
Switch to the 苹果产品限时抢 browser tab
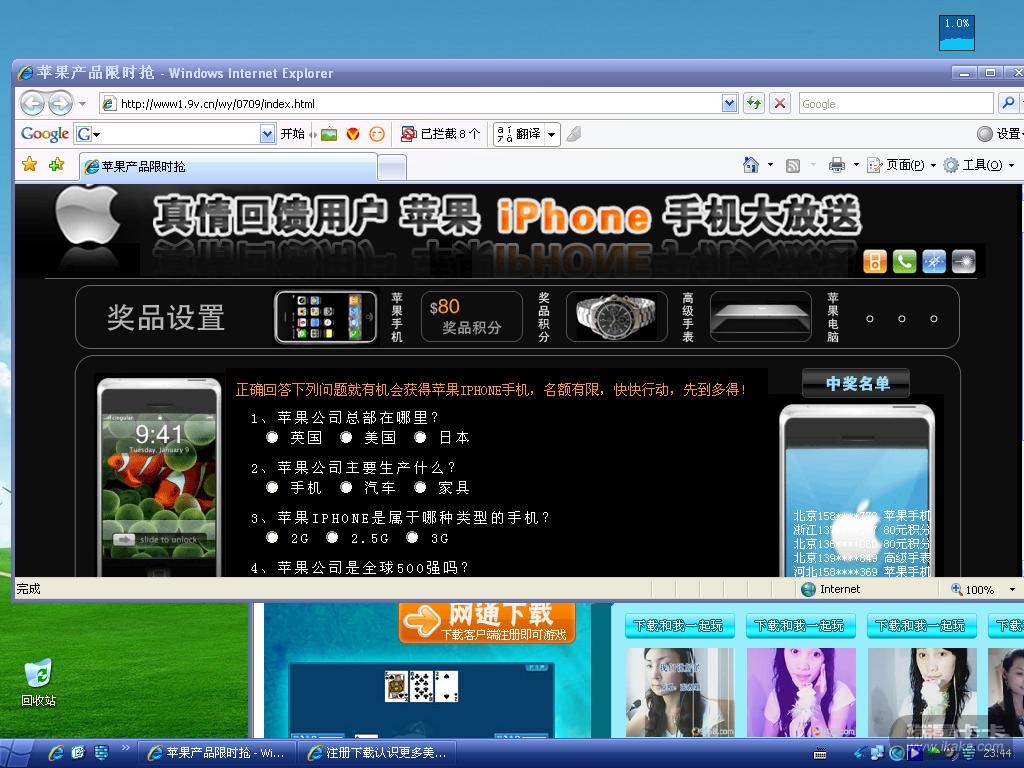pyautogui.click(x=228, y=167)
